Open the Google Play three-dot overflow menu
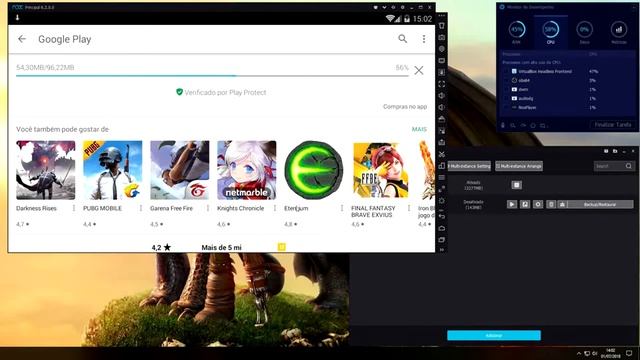The height and width of the screenshot is (360, 640). point(424,39)
